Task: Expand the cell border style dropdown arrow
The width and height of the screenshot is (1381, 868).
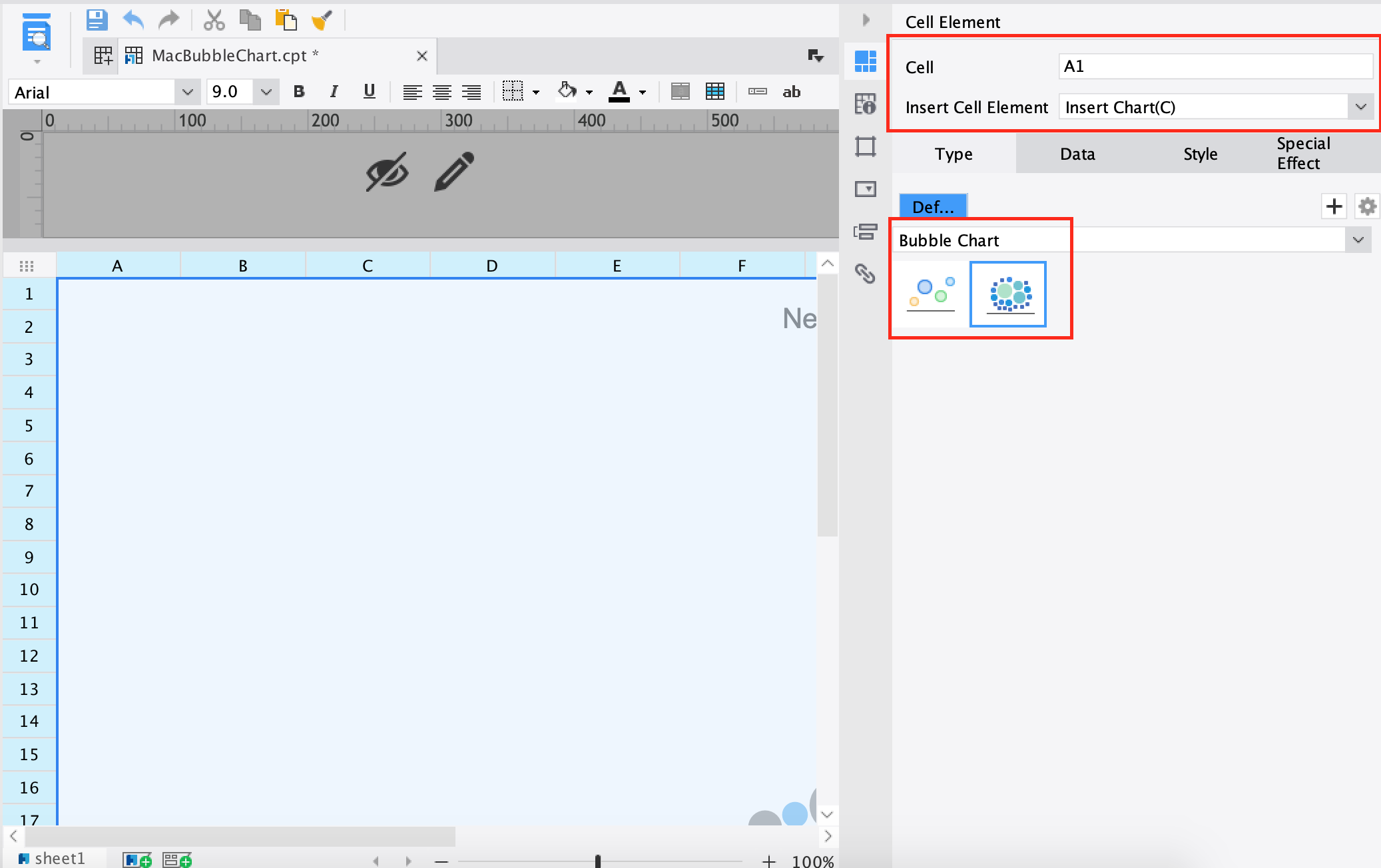Action: point(536,93)
